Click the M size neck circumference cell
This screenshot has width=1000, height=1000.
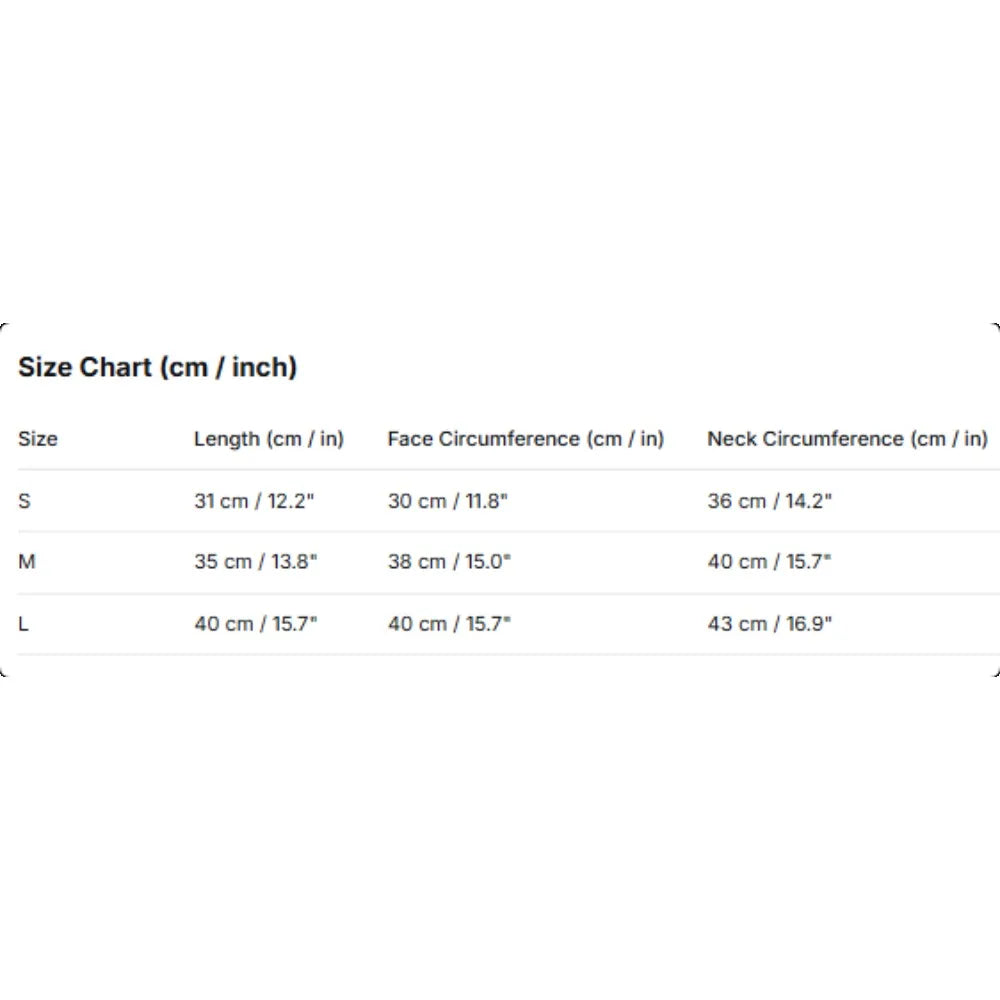(769, 561)
